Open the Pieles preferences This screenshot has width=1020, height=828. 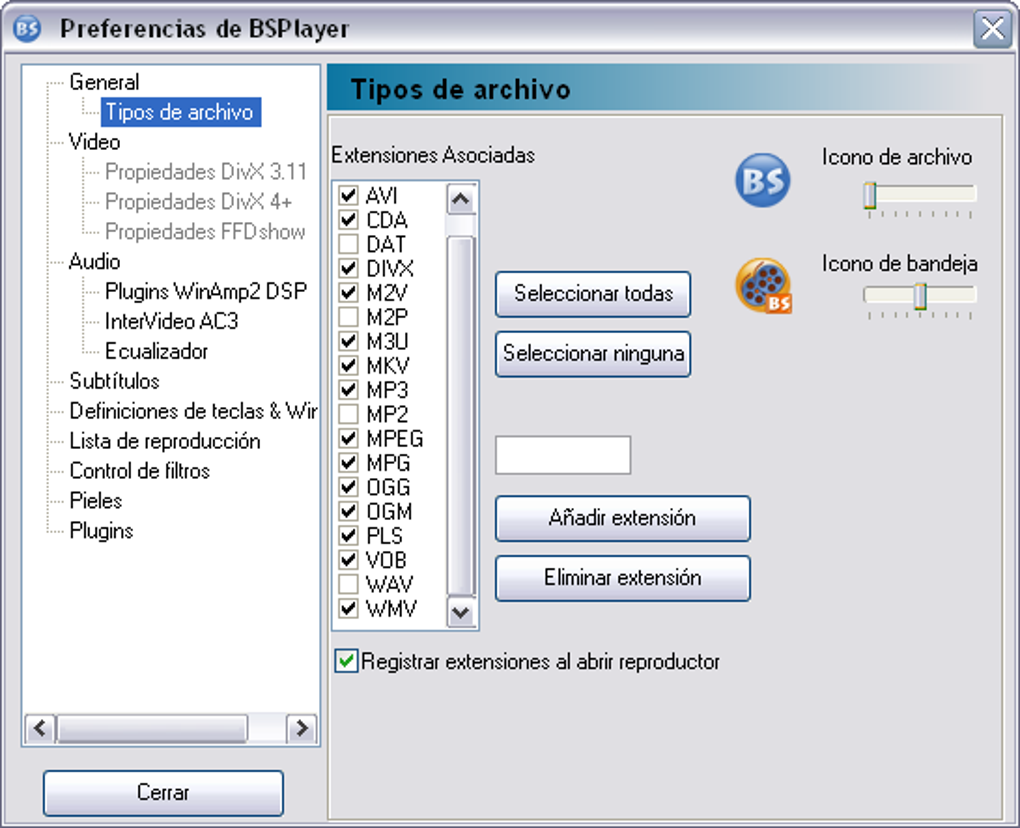click(x=96, y=501)
